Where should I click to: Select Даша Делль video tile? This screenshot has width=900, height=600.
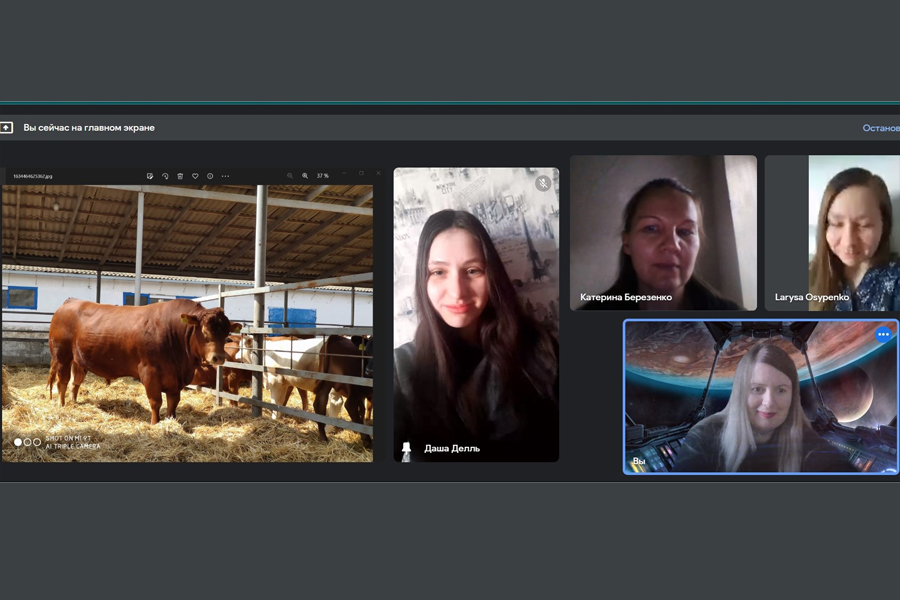(x=476, y=315)
